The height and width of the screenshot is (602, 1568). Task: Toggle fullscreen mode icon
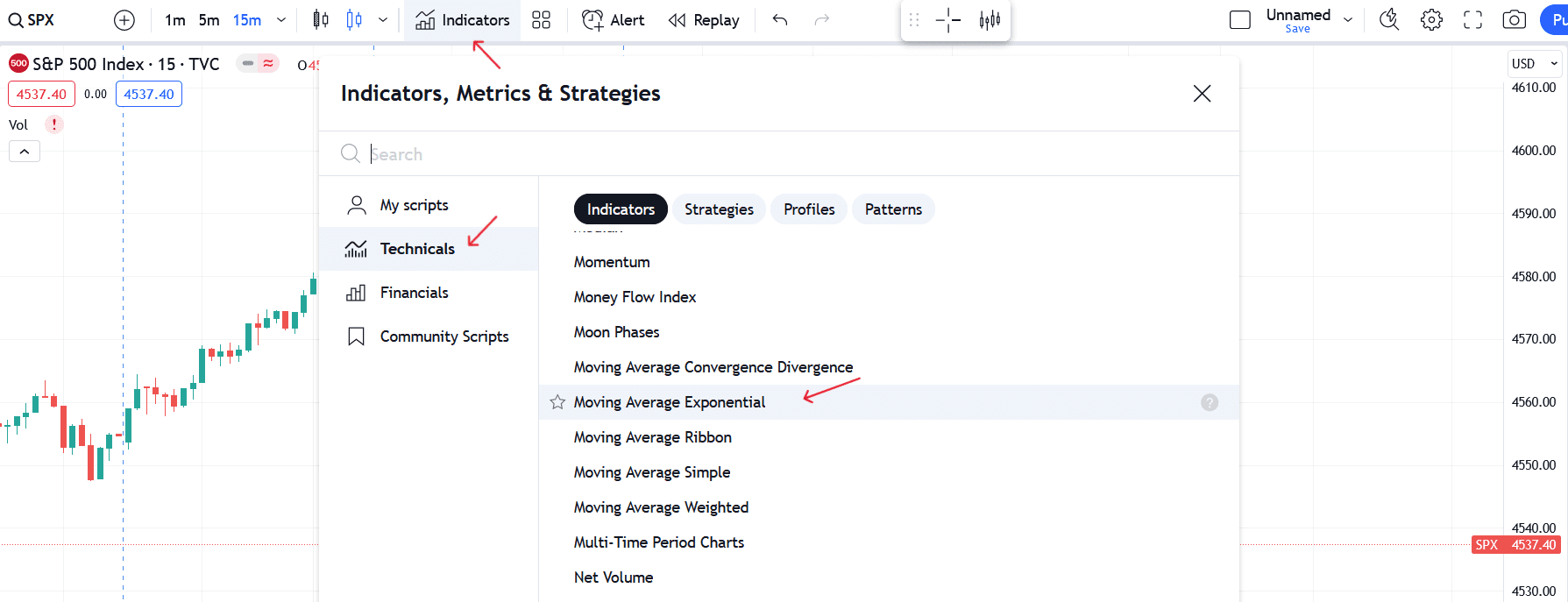(1473, 20)
